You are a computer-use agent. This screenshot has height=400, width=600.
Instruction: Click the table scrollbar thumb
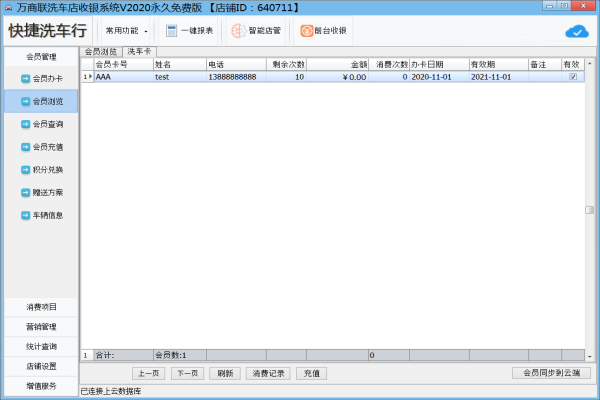coord(590,210)
